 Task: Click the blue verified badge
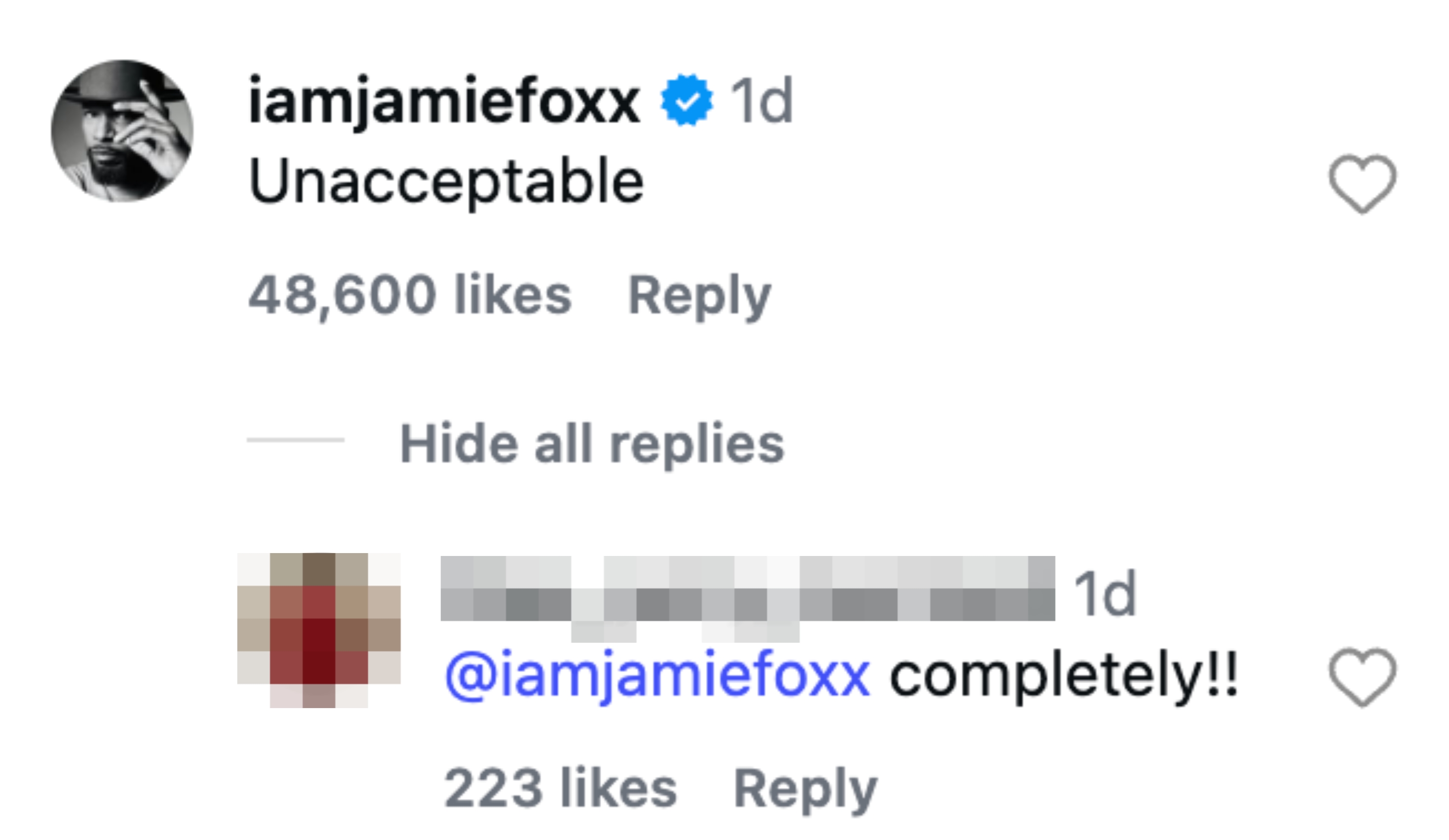687,100
